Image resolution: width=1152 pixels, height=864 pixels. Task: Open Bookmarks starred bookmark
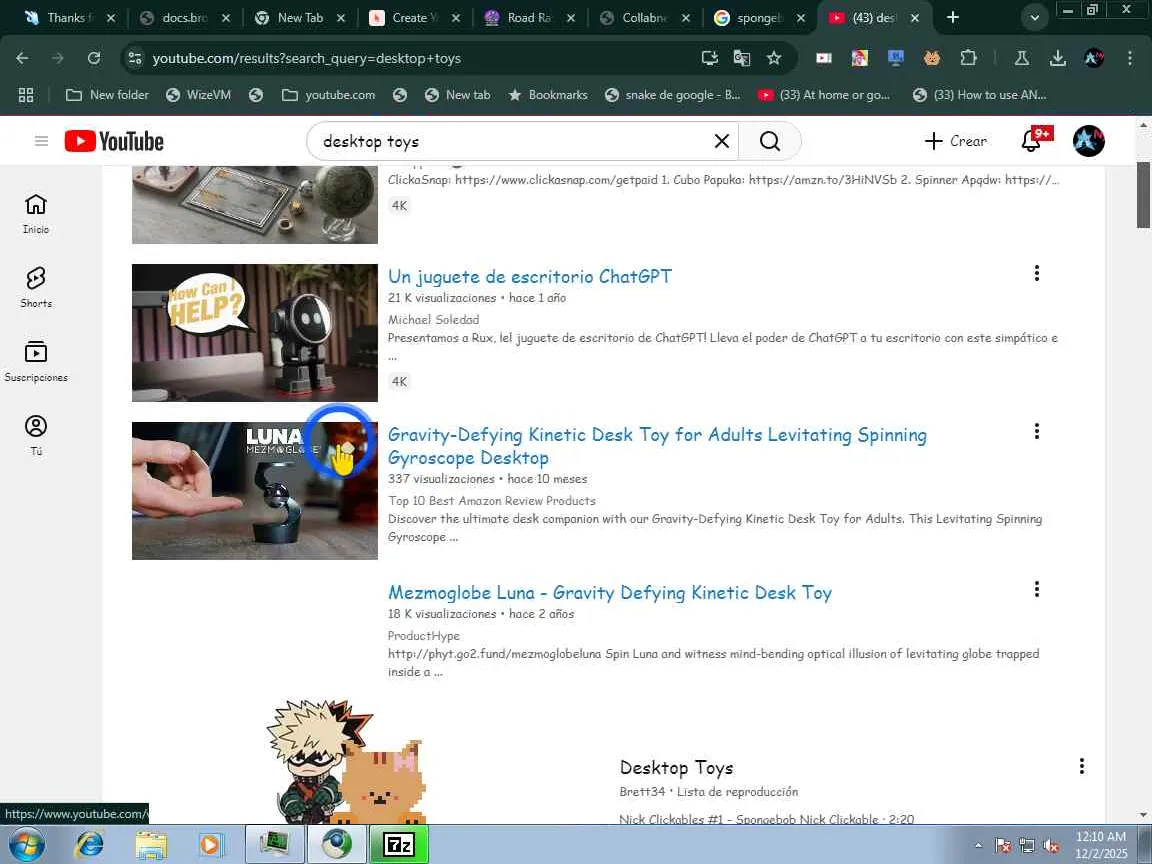pos(548,95)
